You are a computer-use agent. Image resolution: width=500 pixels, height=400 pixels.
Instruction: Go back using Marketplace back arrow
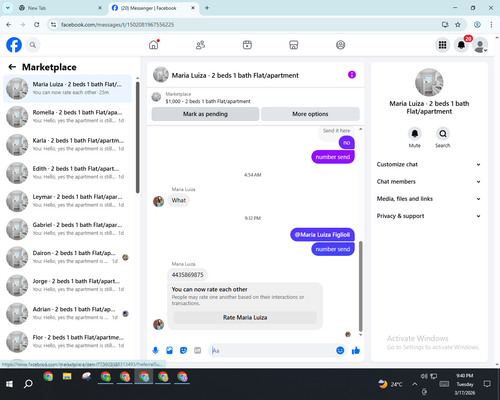[12, 67]
